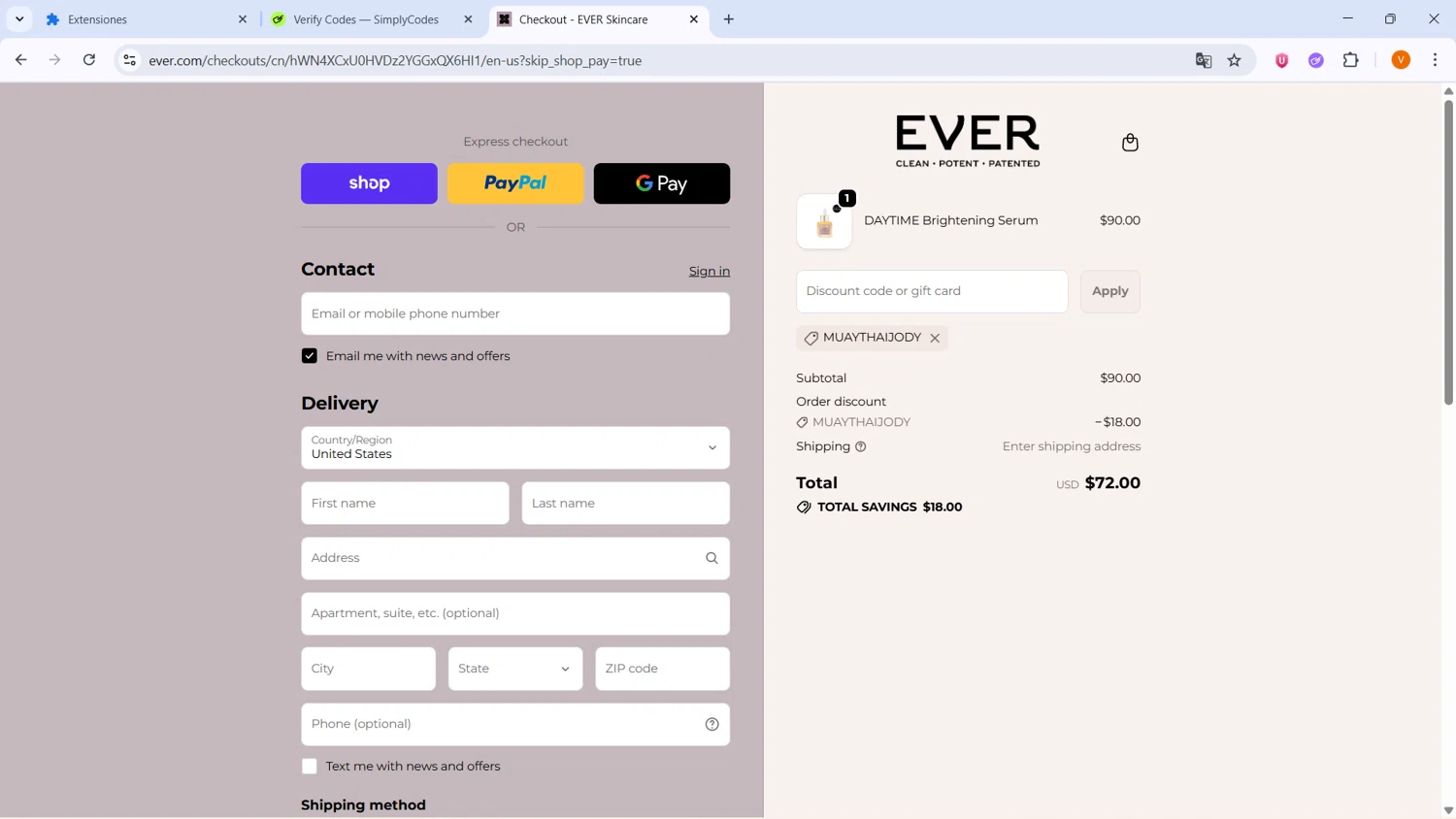Close the Checkout EVER Skincare tab

coord(693,19)
